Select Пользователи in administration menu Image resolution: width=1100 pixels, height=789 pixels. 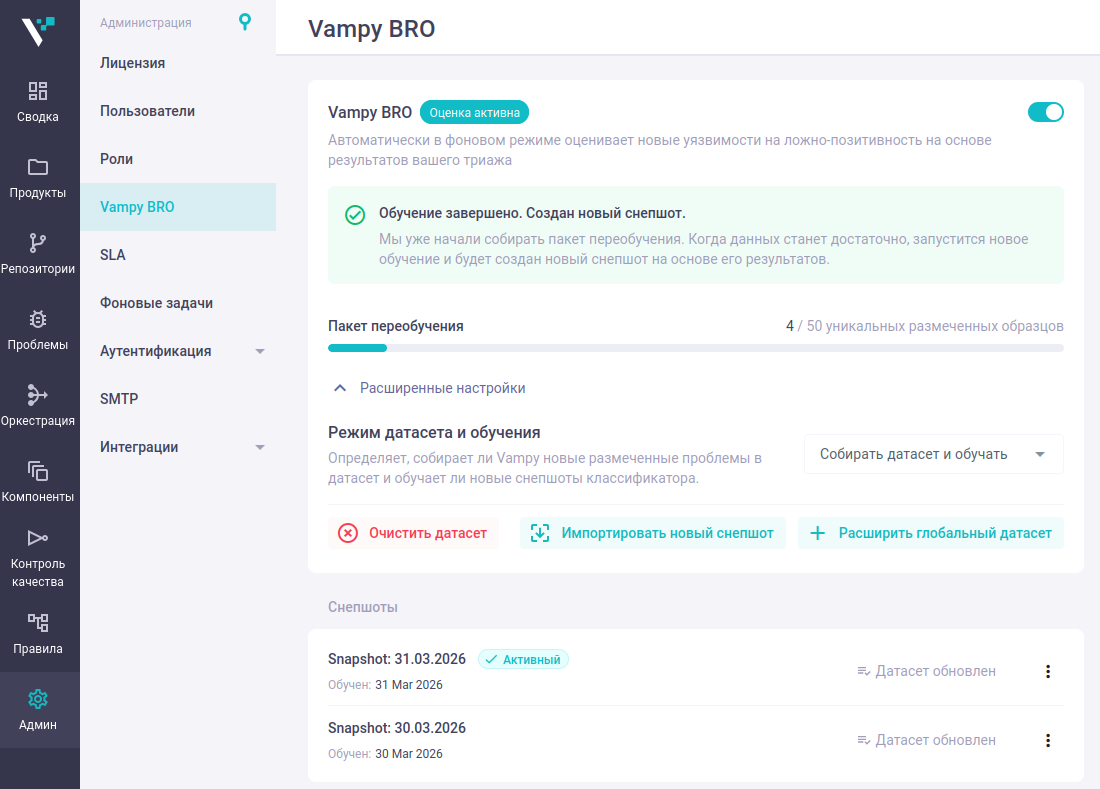(x=147, y=111)
